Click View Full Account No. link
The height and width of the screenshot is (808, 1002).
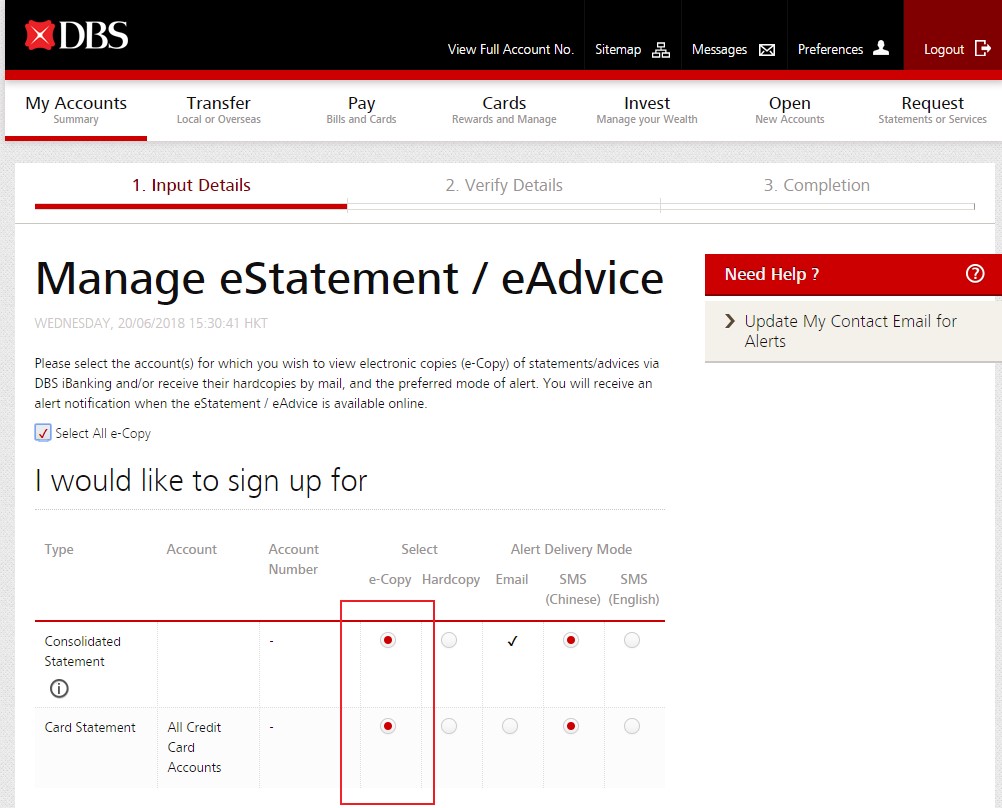pos(510,49)
